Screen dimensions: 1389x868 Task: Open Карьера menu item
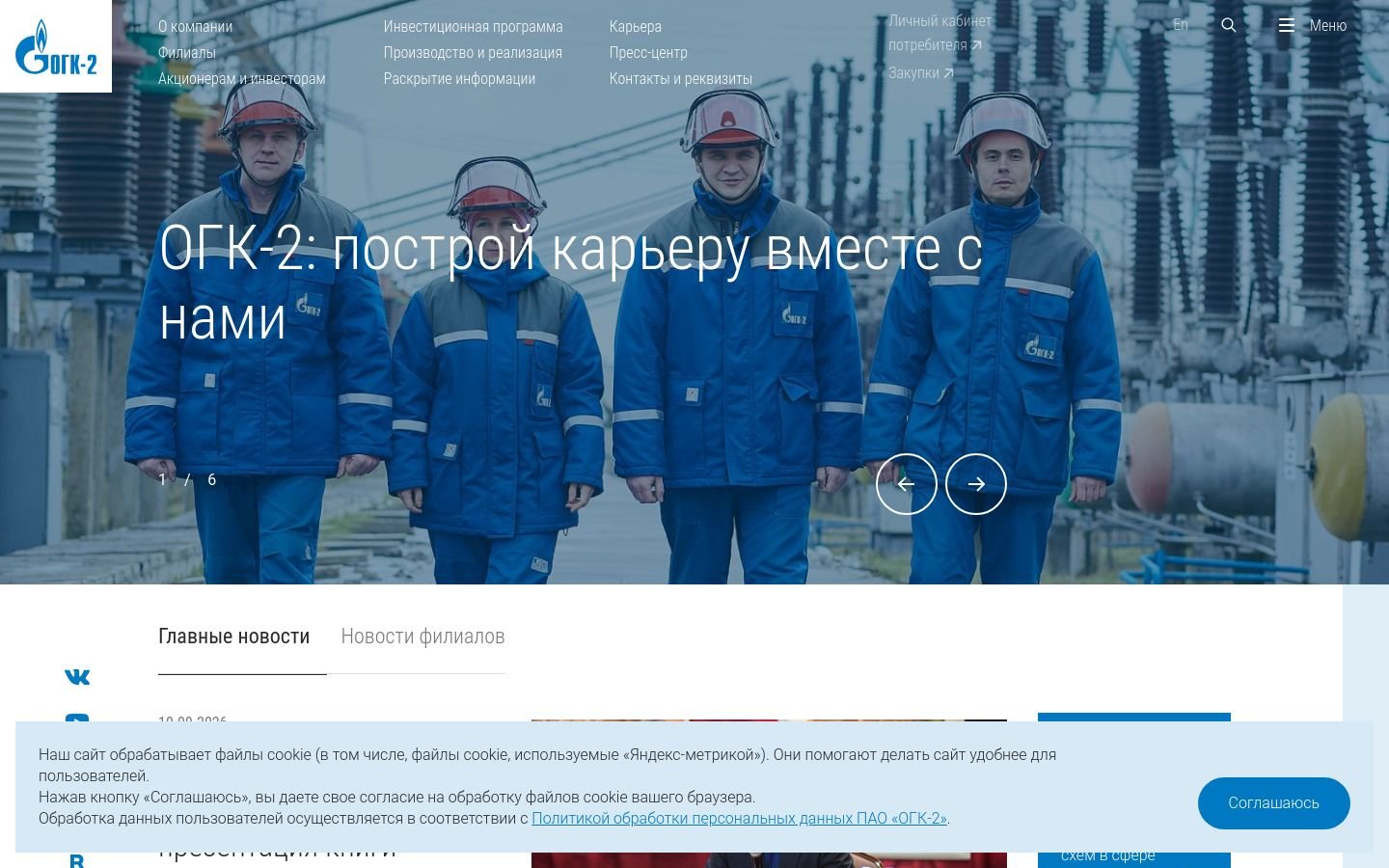point(635,26)
